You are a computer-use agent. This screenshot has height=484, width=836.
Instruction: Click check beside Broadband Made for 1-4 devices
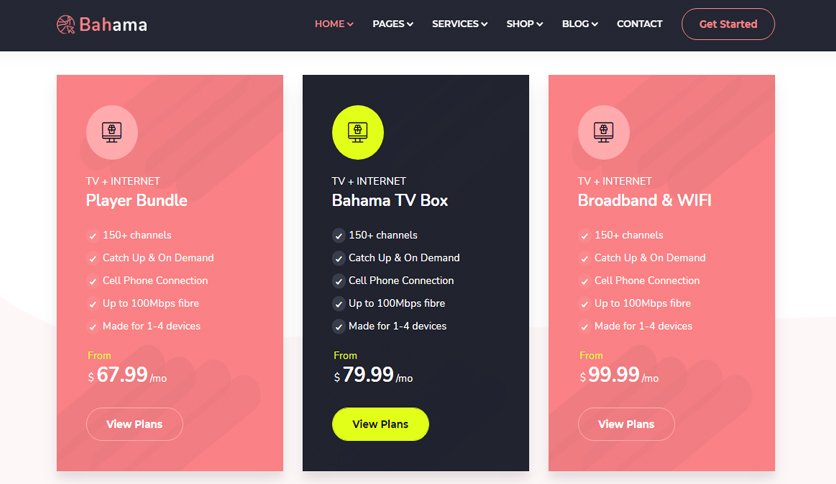click(x=584, y=326)
